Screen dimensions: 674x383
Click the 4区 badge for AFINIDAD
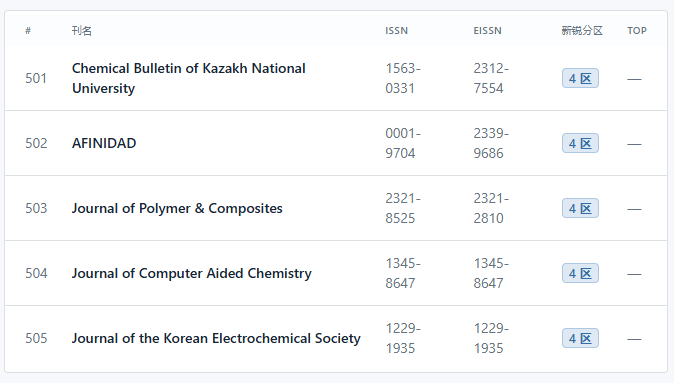[x=580, y=143]
